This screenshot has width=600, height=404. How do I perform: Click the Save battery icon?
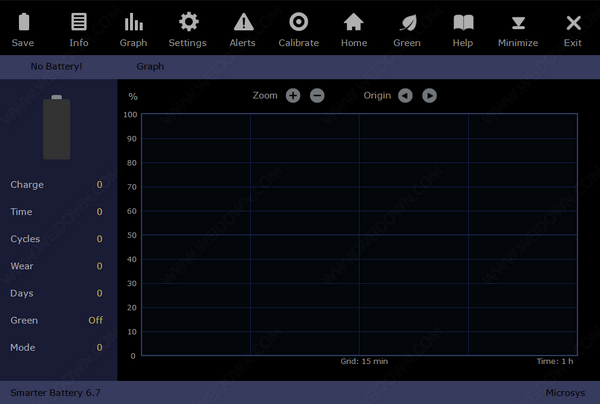pyautogui.click(x=23, y=23)
